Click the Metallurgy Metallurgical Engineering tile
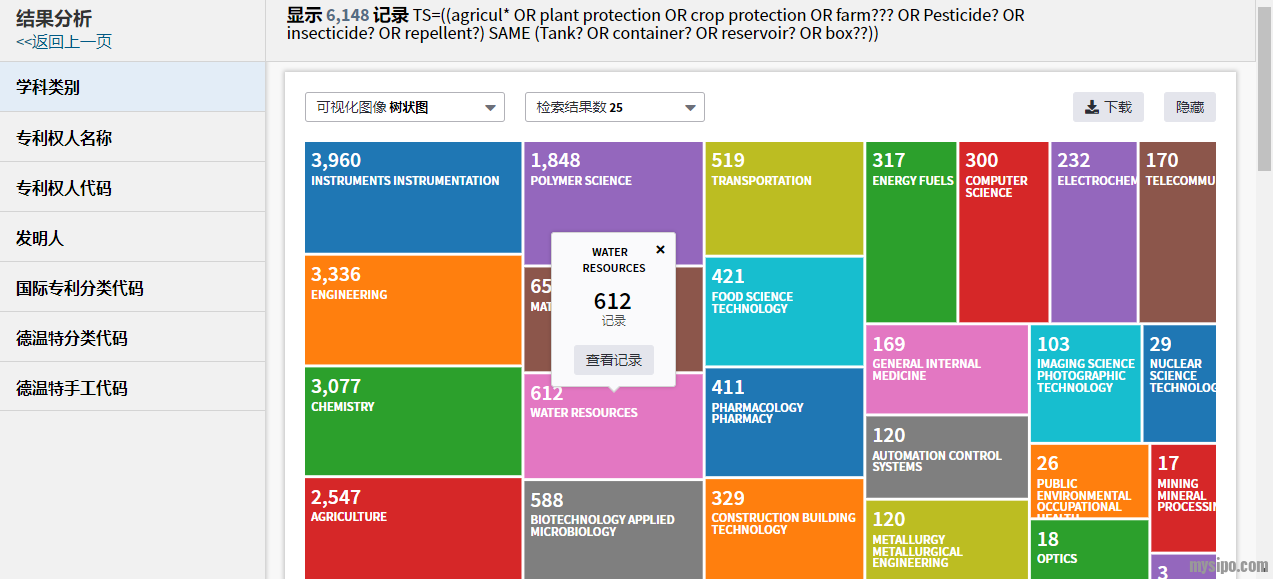Screen dimensions: 1273x579 (x=946, y=540)
